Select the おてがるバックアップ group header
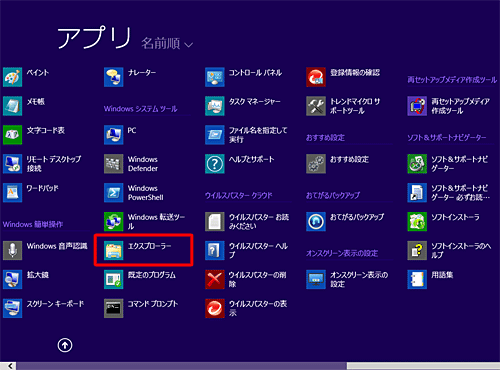500x370 pixels. [x=333, y=195]
